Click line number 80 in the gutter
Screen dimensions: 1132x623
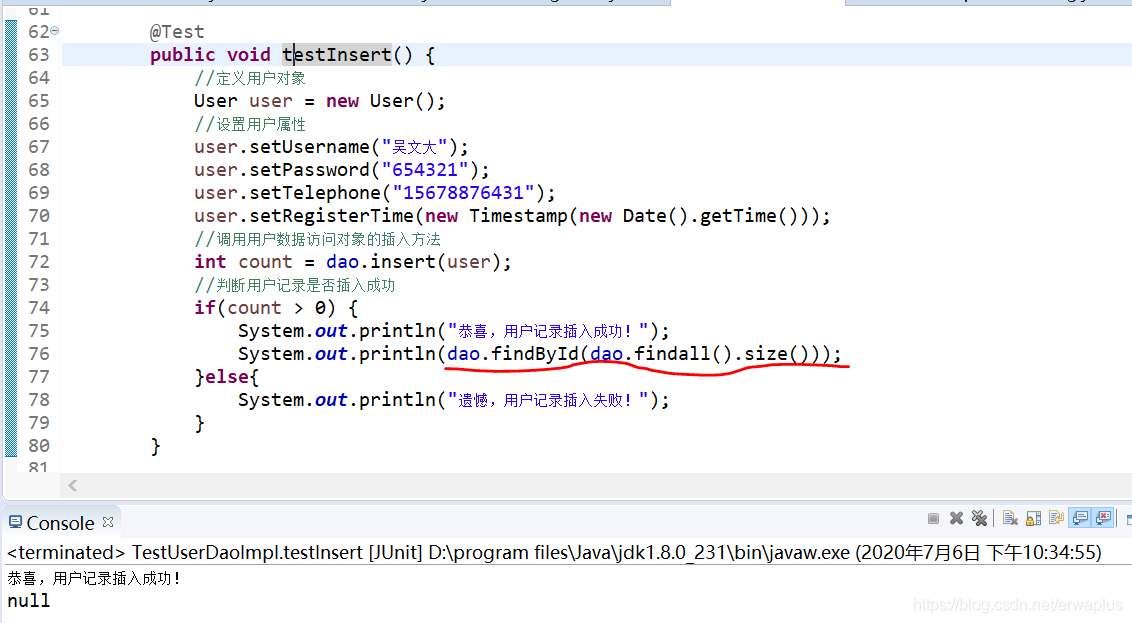(x=38, y=446)
